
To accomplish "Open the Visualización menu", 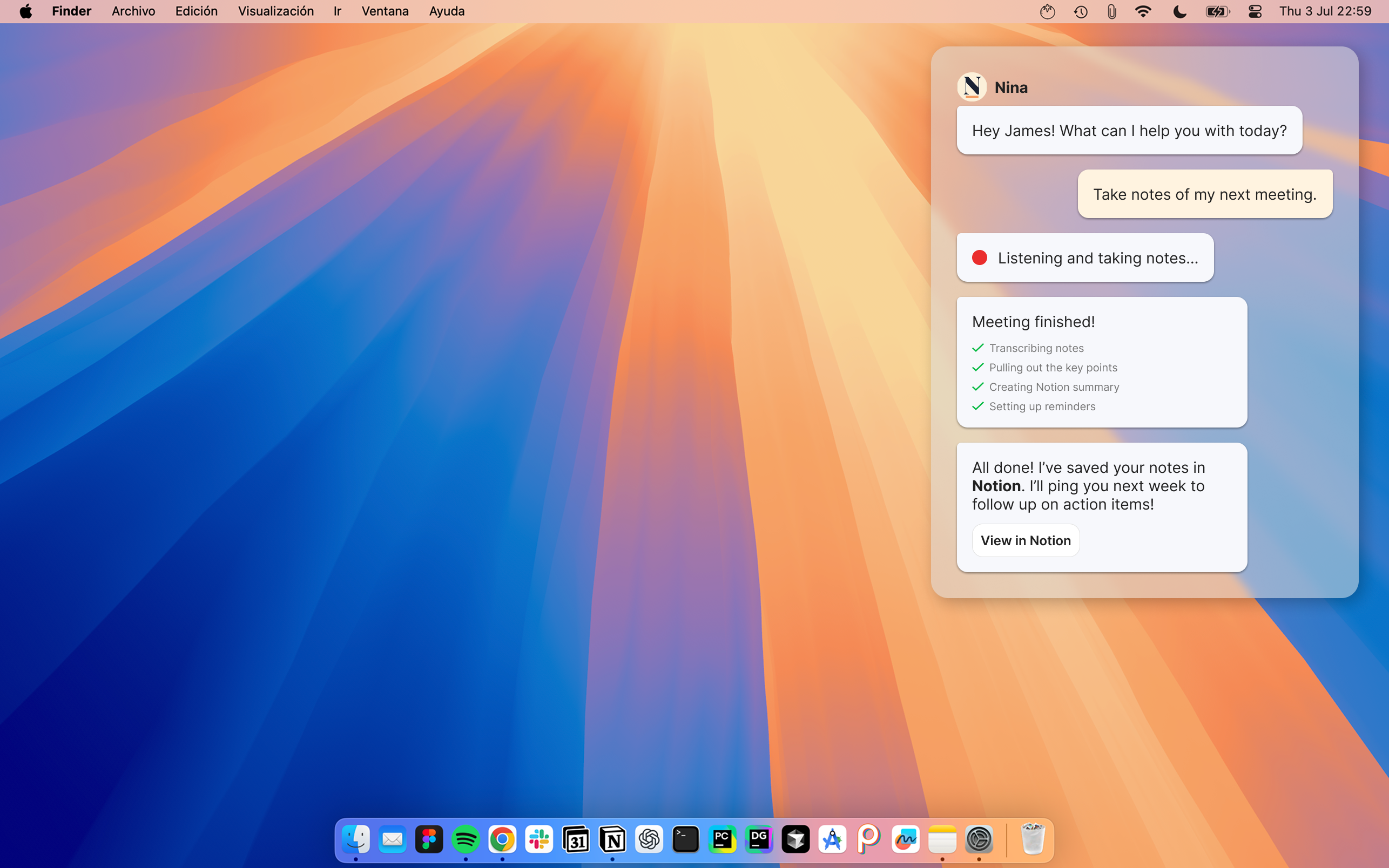I will [275, 11].
